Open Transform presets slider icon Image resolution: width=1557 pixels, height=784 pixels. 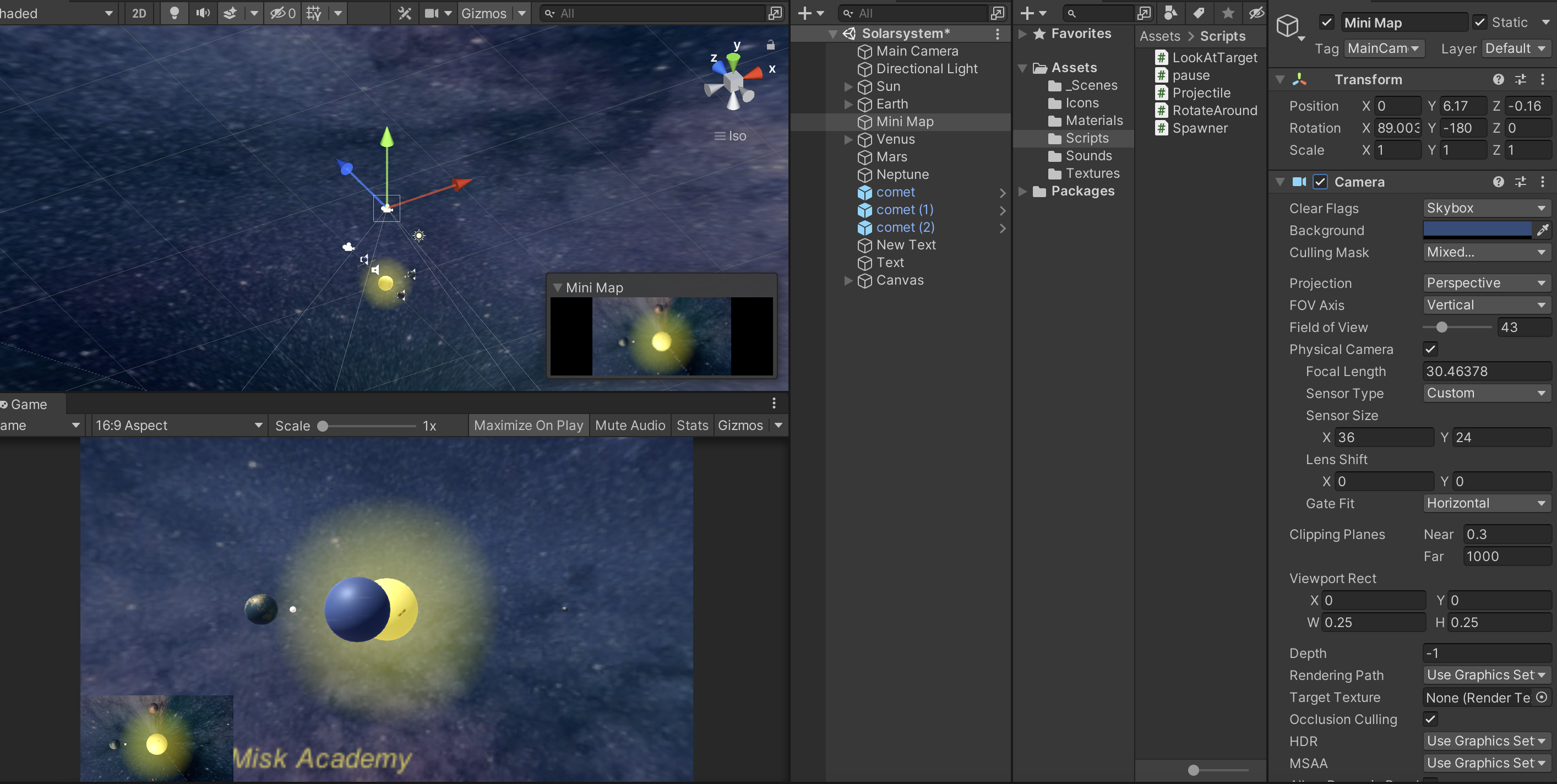[x=1521, y=79]
